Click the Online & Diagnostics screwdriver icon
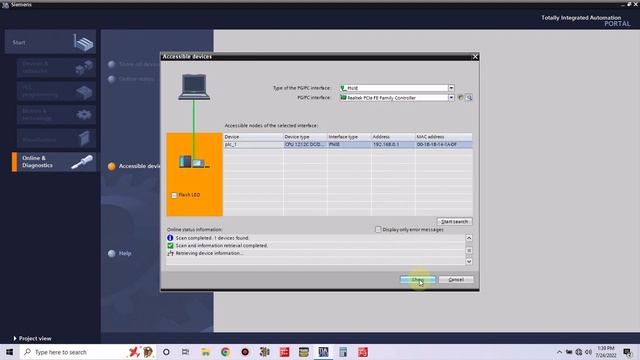The image size is (640, 360). tap(82, 162)
